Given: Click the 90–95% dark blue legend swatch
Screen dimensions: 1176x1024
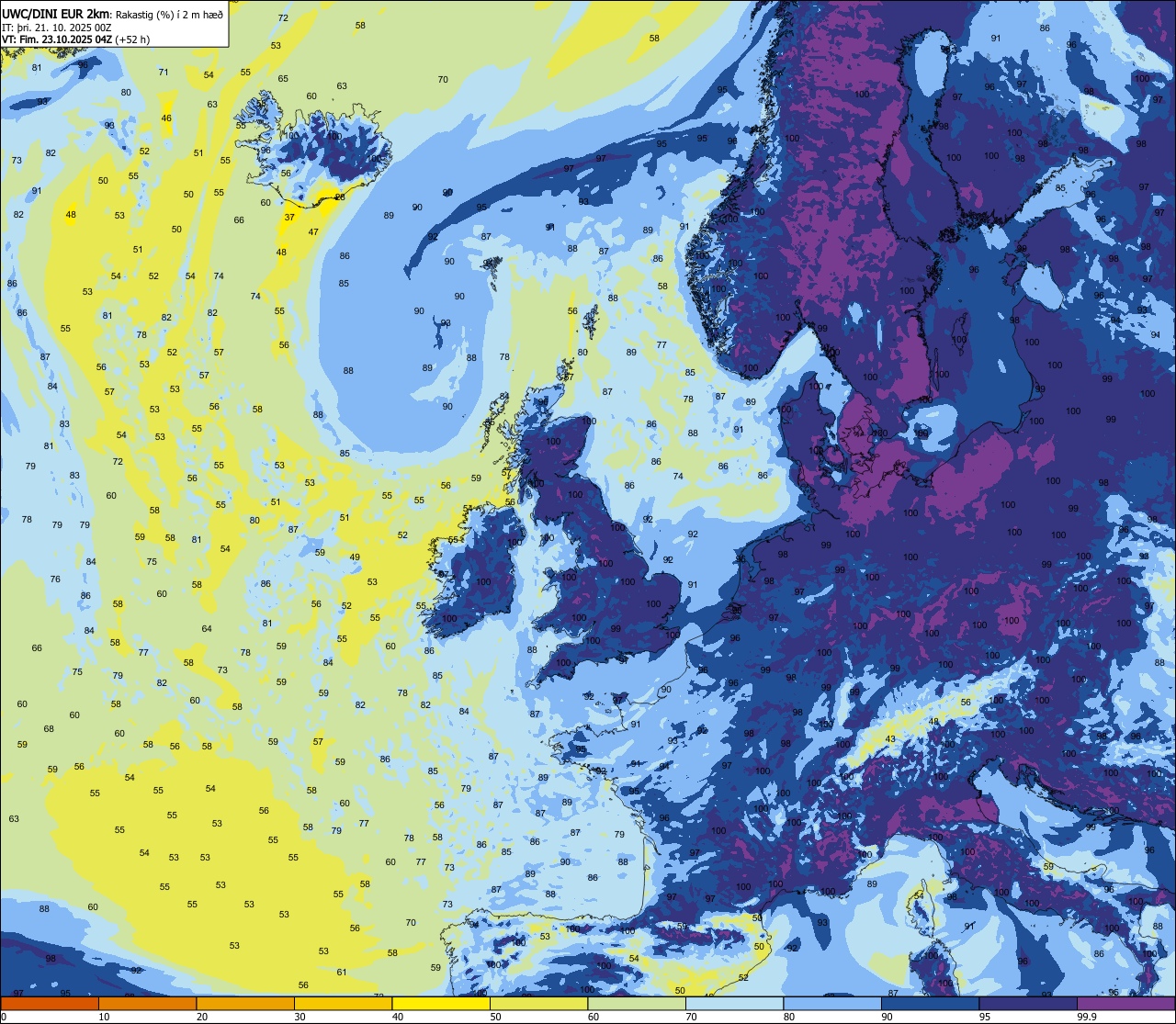Looking at the screenshot, I should pos(930,1003).
